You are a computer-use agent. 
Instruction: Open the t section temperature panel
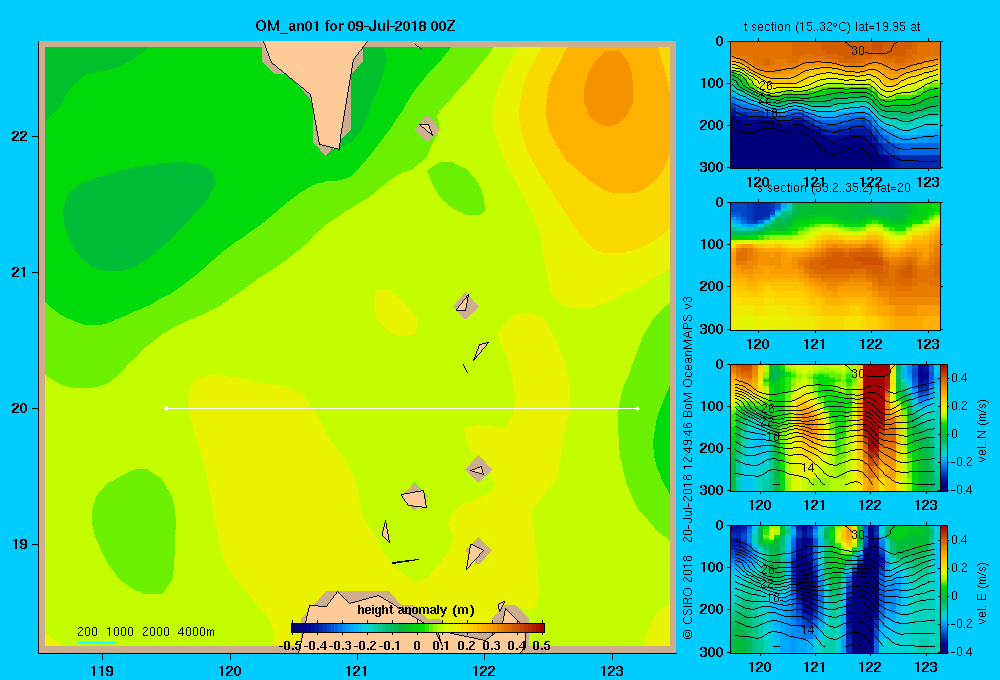point(835,105)
